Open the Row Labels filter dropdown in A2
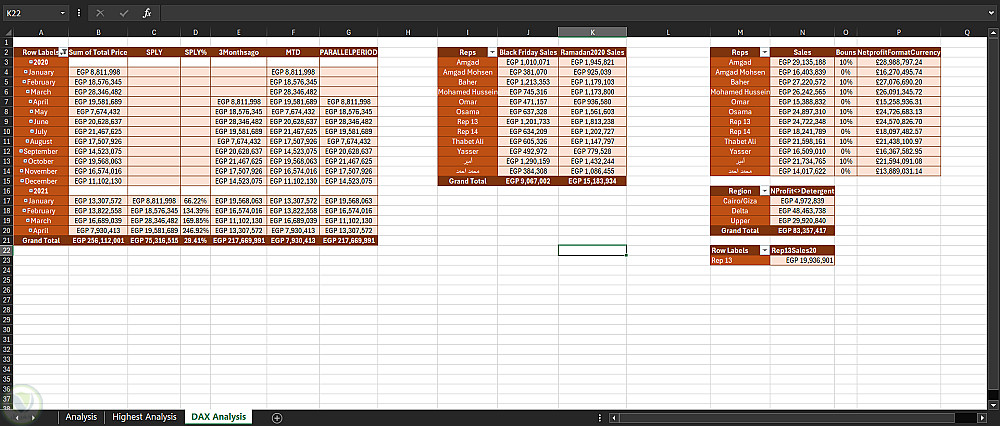Viewport: 1000px width, 426px height. 62,52
